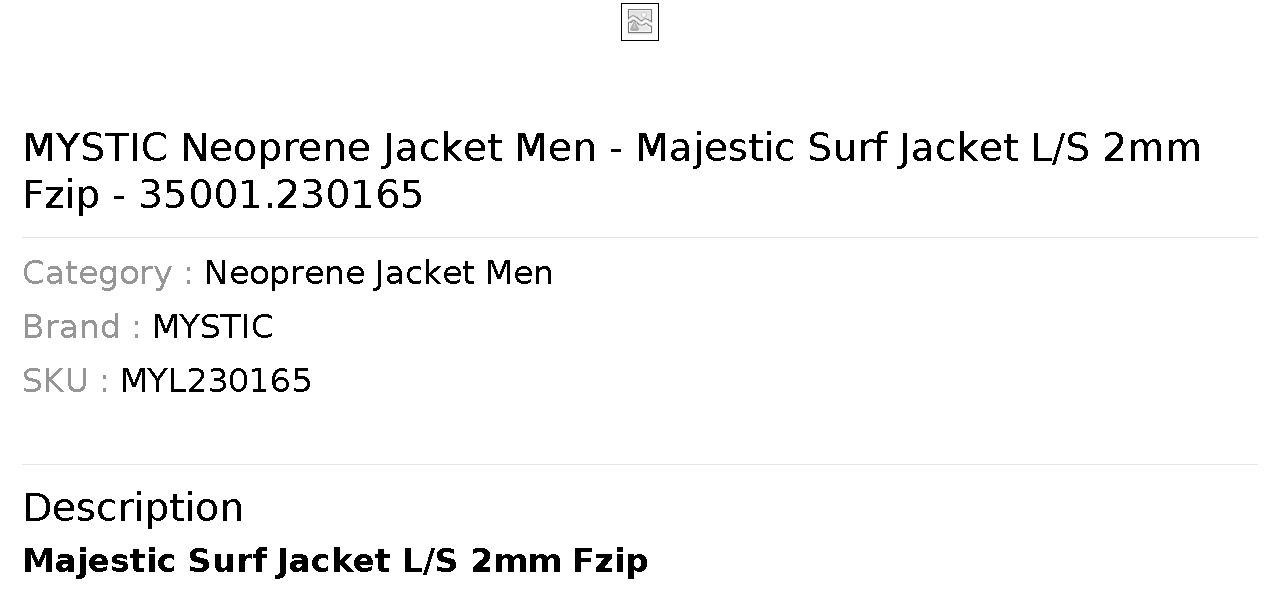Click the divider line above Description
This screenshot has width=1280, height=608.
point(640,464)
